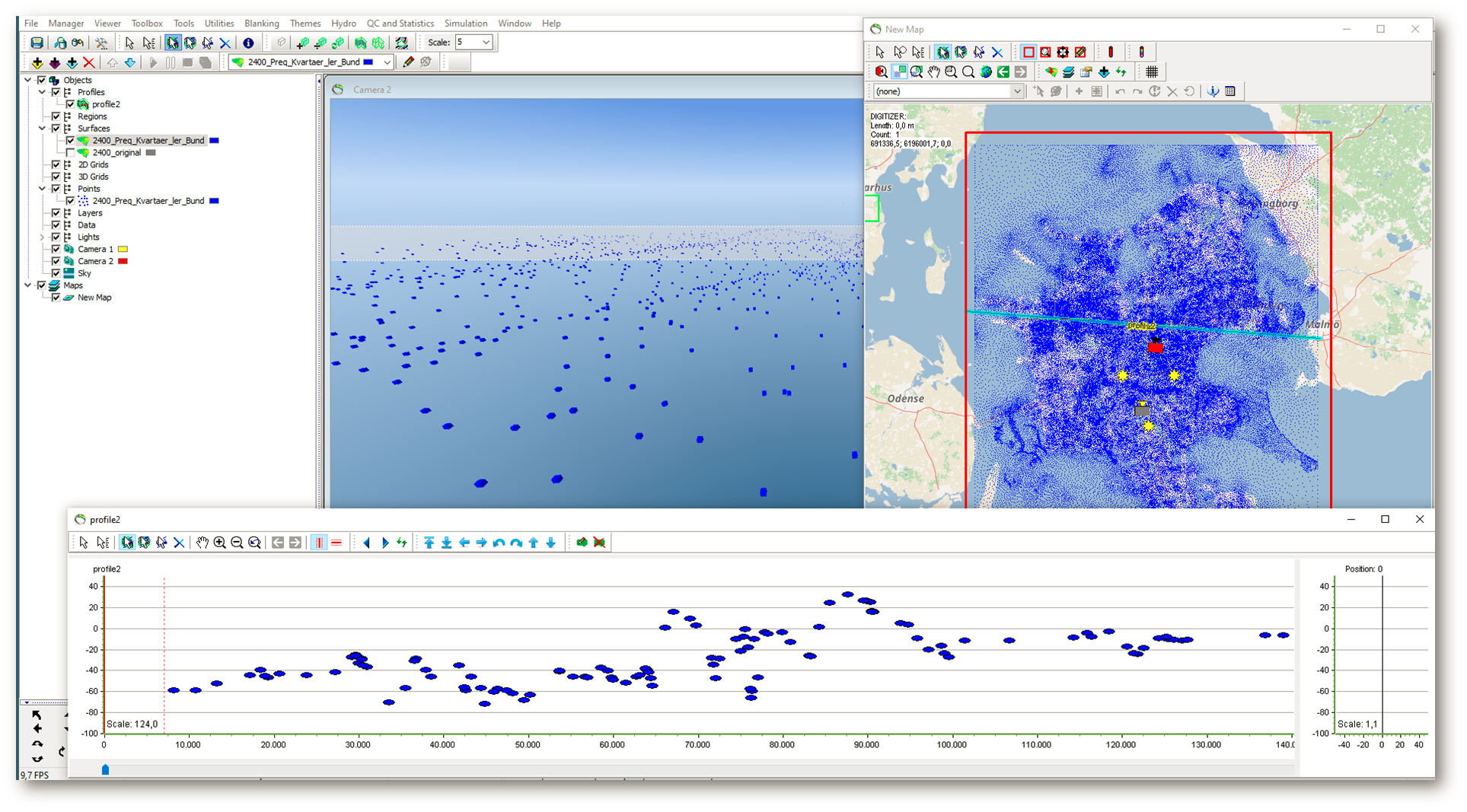Select the 3D Grids tree item
The image size is (1467, 812).
[x=93, y=177]
